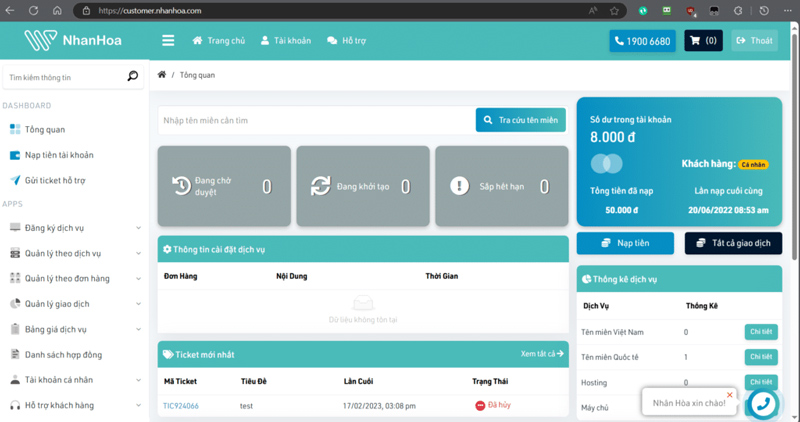
Task: Click the browser favorites star icon
Action: point(614,11)
